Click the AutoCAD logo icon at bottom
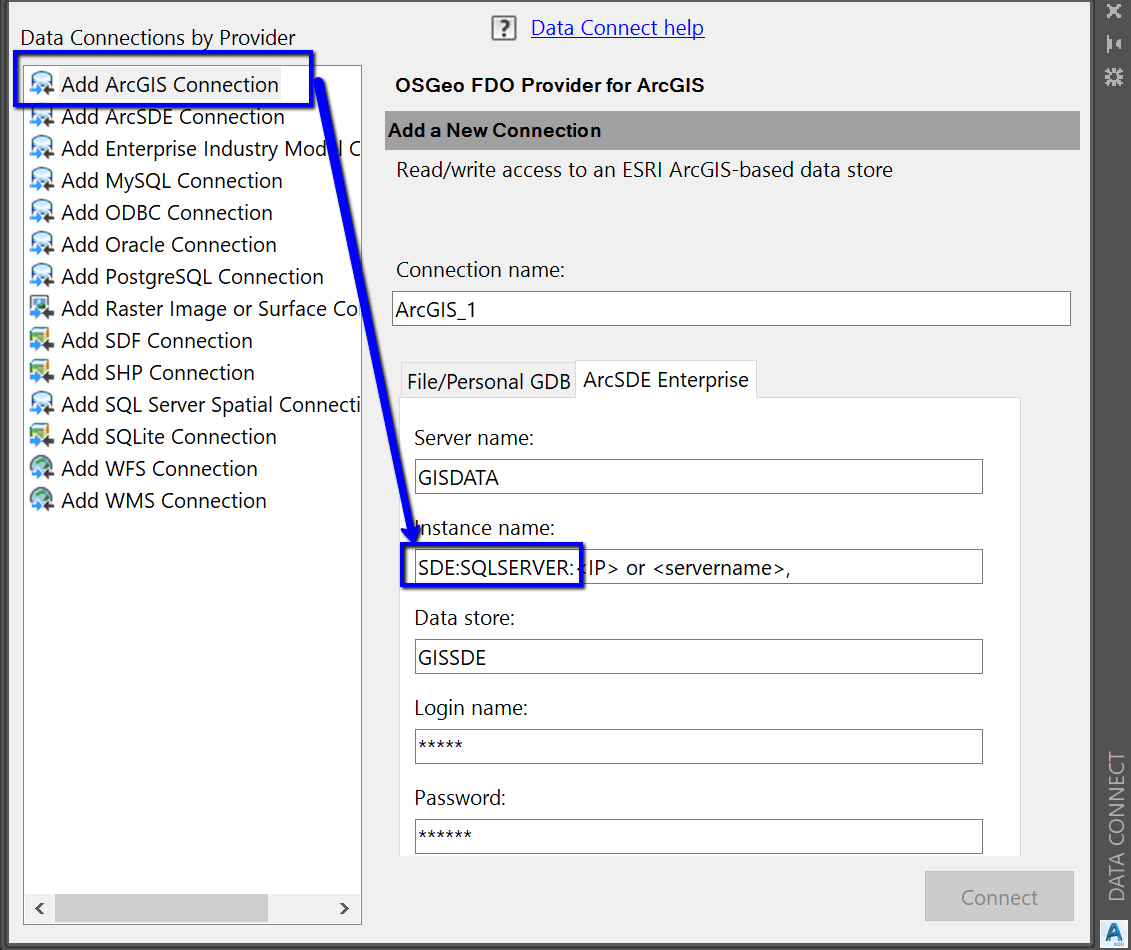This screenshot has height=950, width=1131. pos(1114,933)
